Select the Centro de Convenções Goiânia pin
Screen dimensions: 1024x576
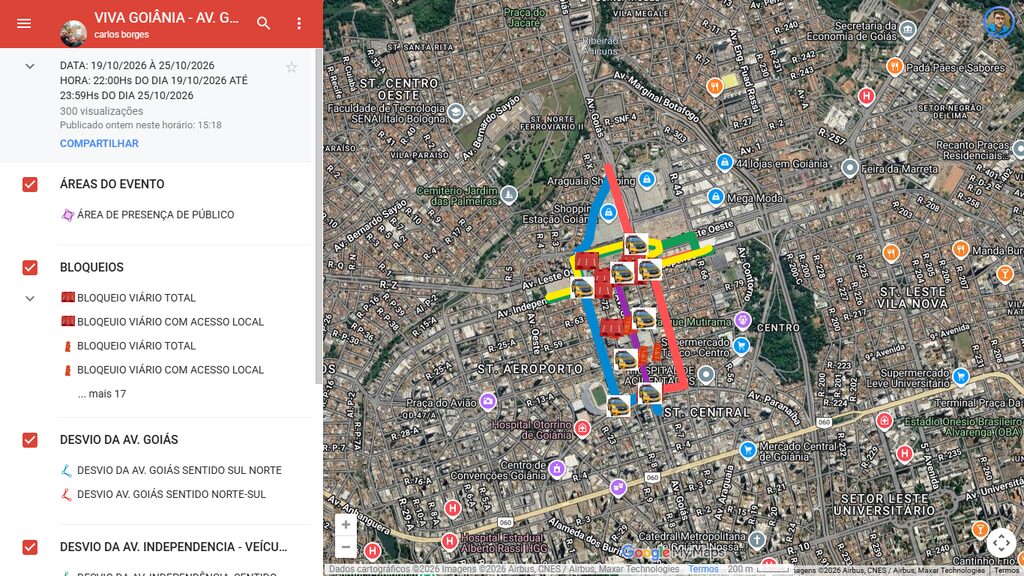556,468
